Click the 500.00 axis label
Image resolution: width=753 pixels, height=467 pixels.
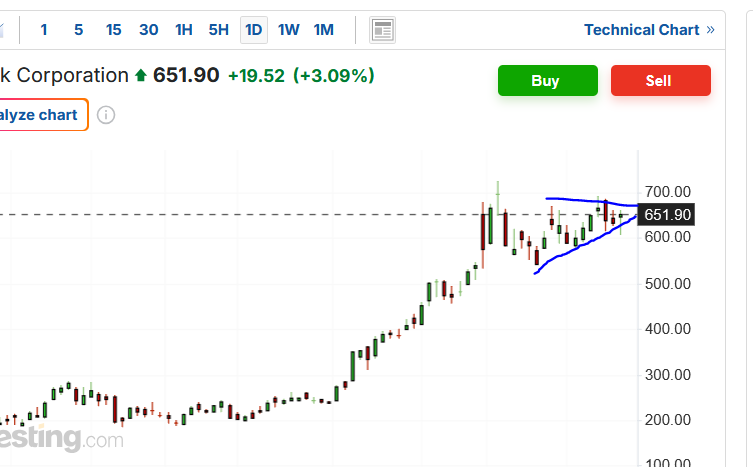pos(668,283)
